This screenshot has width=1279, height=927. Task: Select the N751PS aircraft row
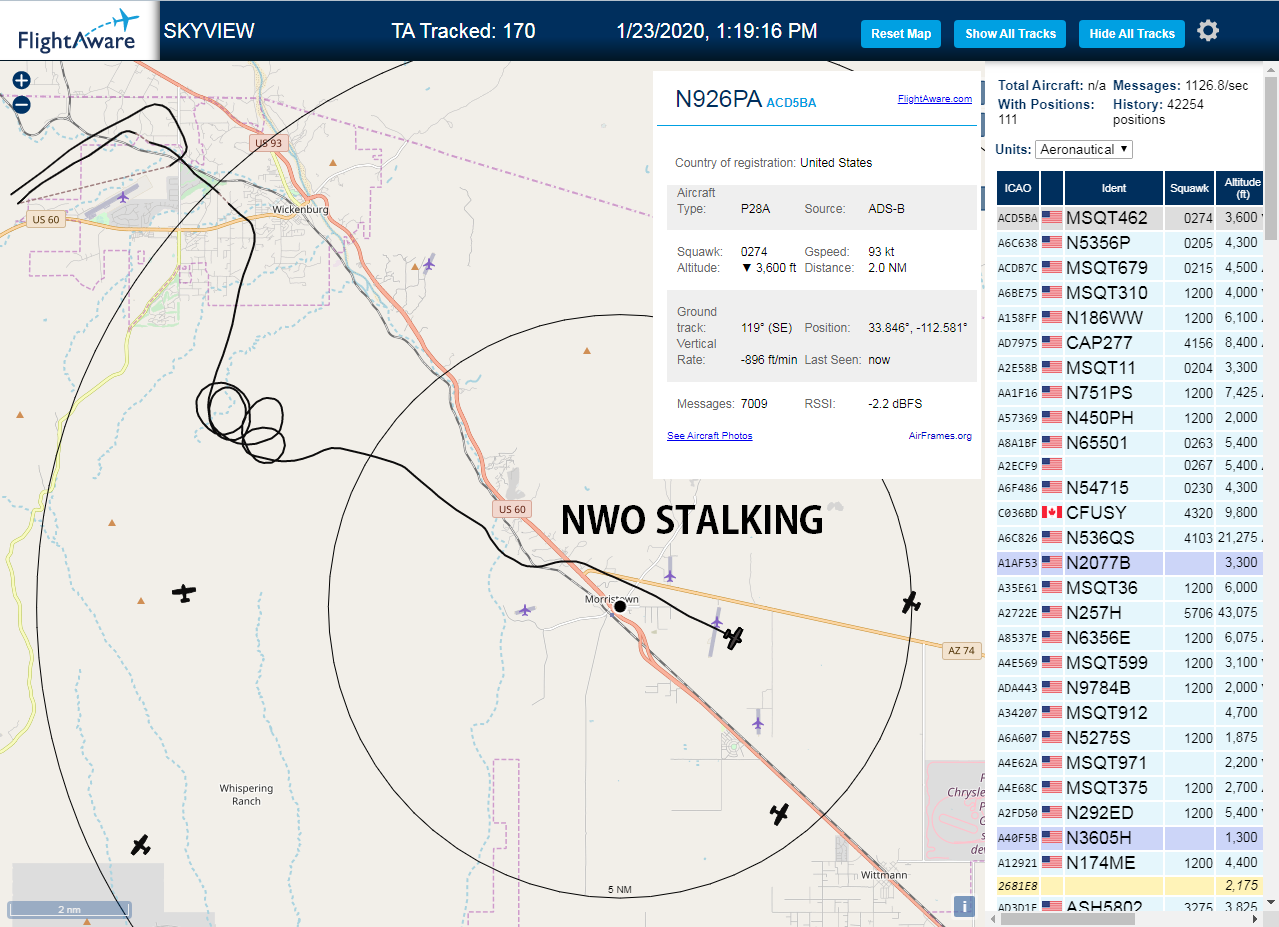[1131, 392]
